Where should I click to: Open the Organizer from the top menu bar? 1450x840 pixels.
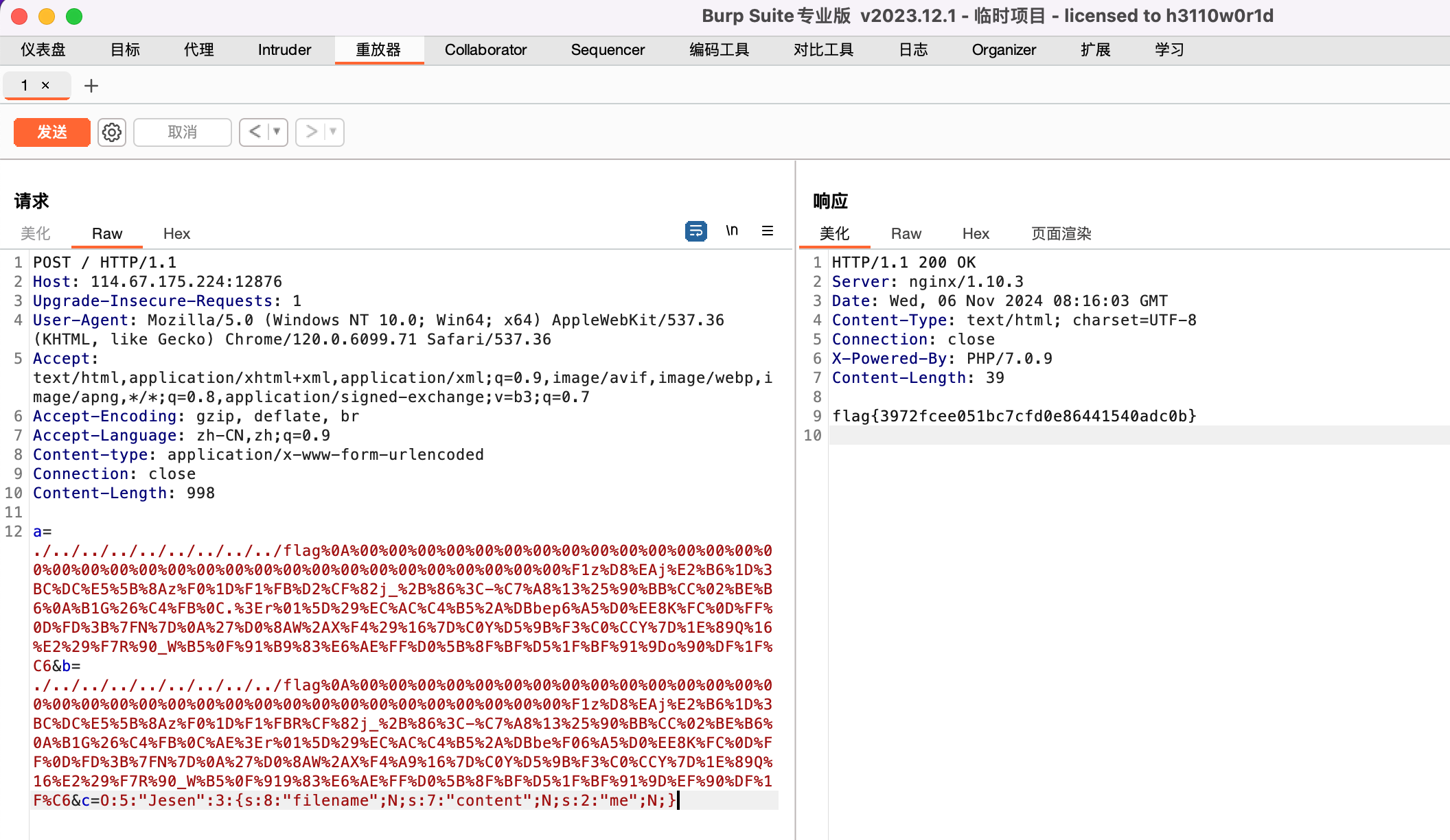(x=1004, y=49)
